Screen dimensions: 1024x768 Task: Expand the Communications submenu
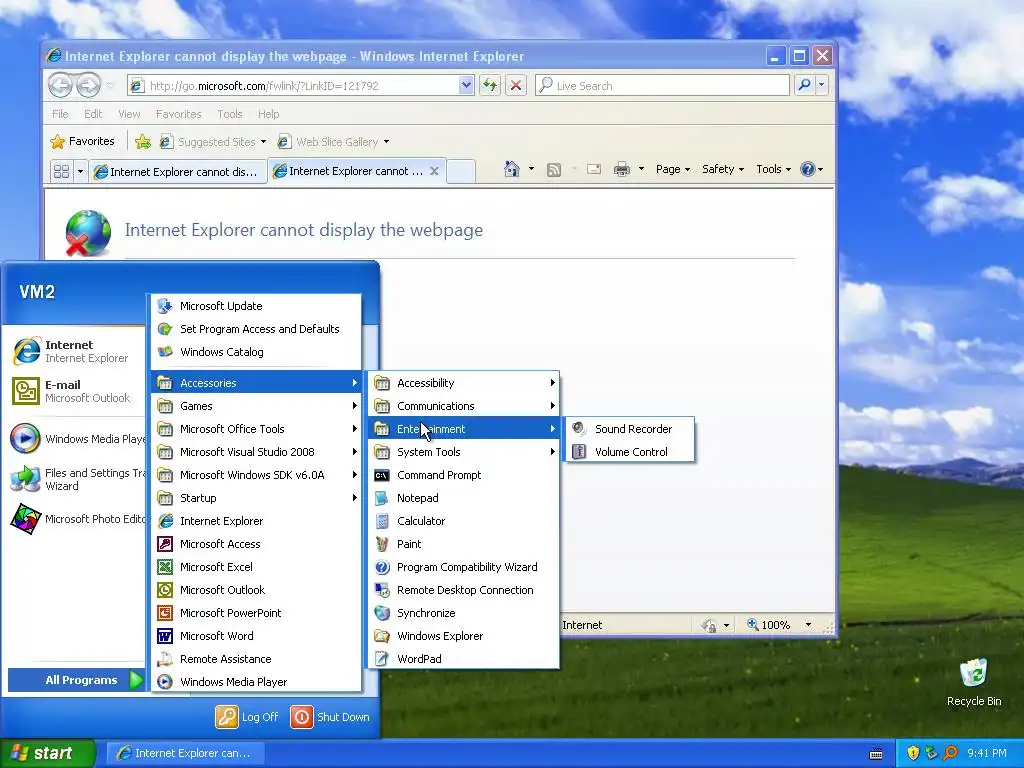coord(464,406)
